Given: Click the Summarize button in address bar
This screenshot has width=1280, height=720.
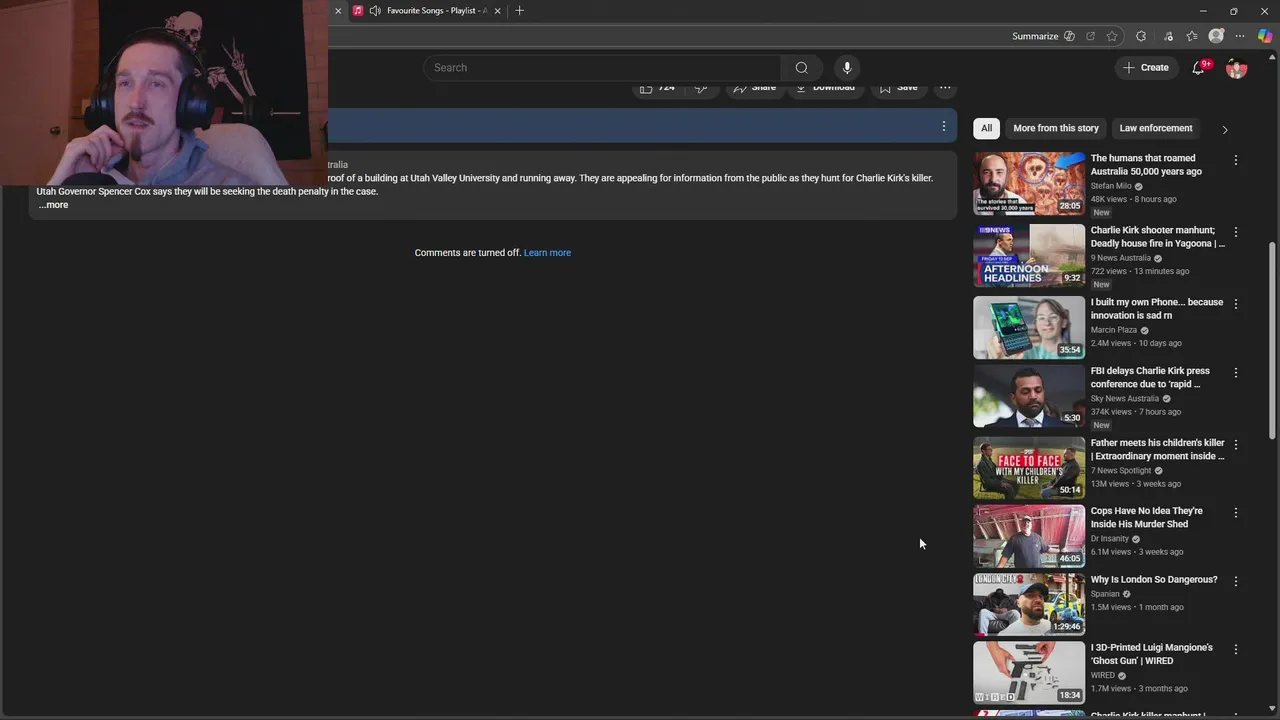Looking at the screenshot, I should click(x=1043, y=36).
